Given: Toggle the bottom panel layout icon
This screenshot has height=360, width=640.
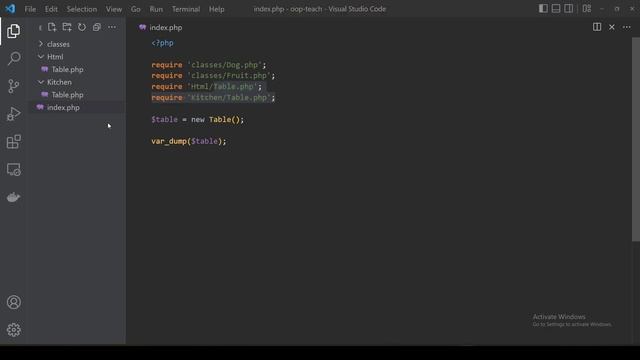Looking at the screenshot, I should [556, 9].
